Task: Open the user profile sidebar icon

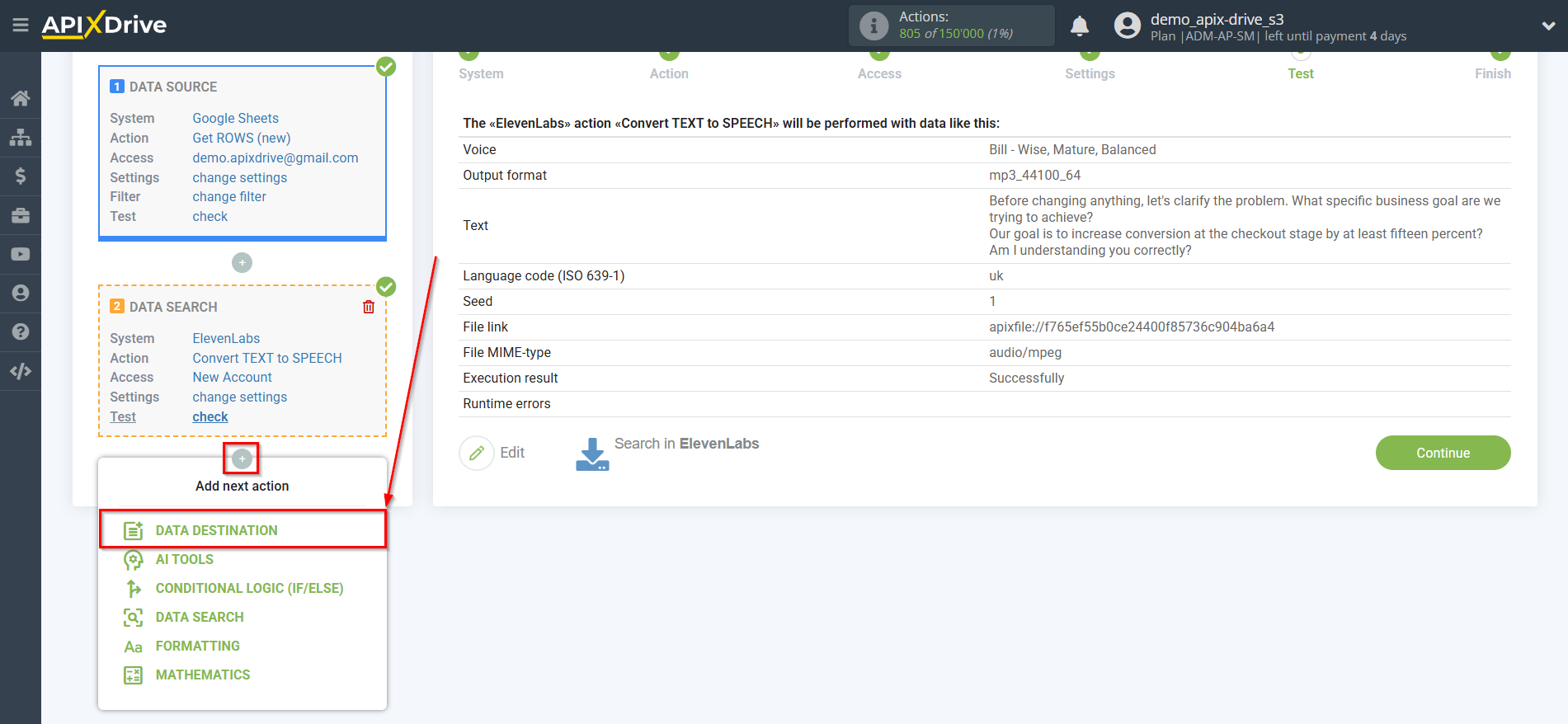Action: [21, 293]
